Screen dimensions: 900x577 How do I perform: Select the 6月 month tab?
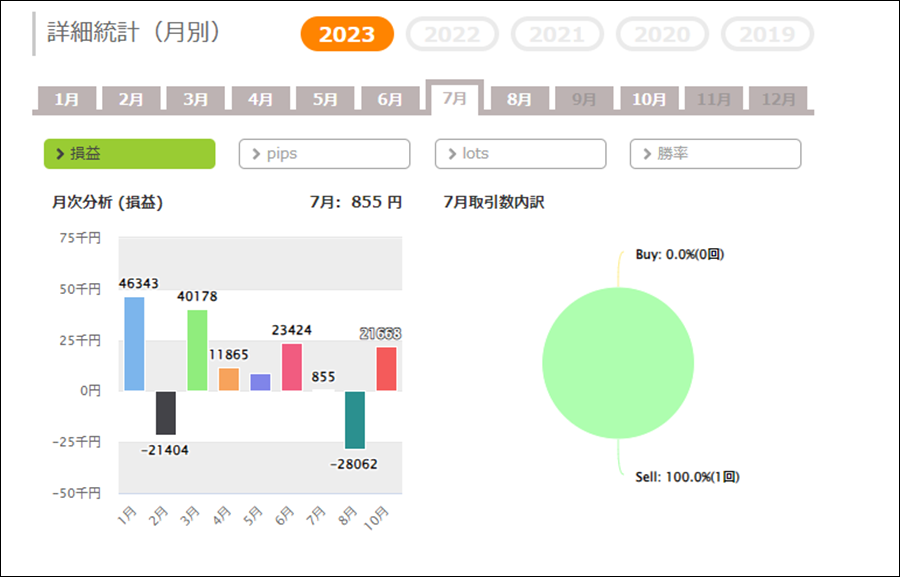pos(390,99)
